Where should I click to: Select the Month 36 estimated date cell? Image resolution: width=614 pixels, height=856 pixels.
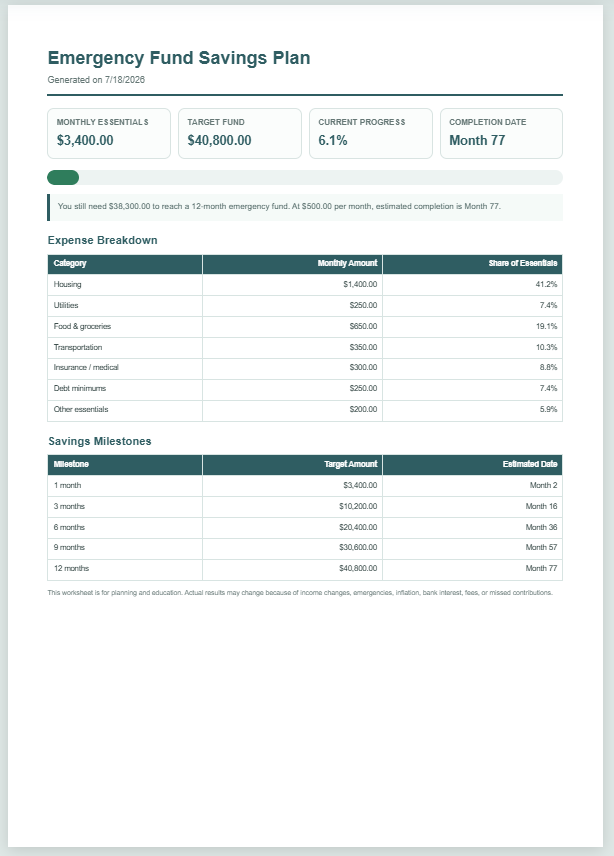(473, 527)
